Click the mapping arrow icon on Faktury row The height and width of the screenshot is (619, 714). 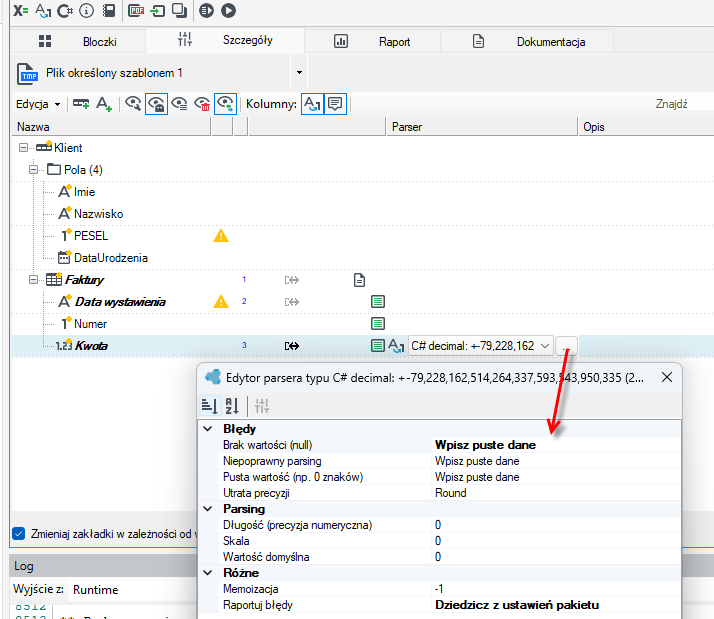click(x=291, y=280)
